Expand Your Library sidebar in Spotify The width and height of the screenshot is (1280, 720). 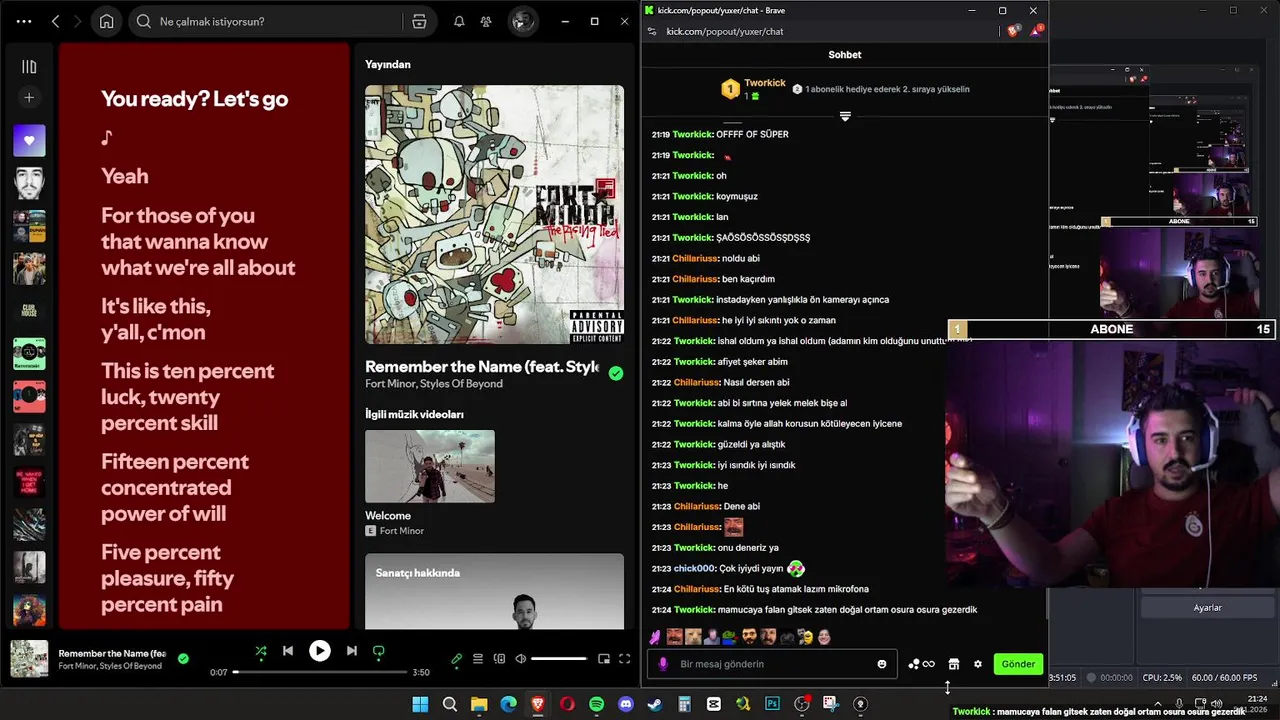click(29, 67)
